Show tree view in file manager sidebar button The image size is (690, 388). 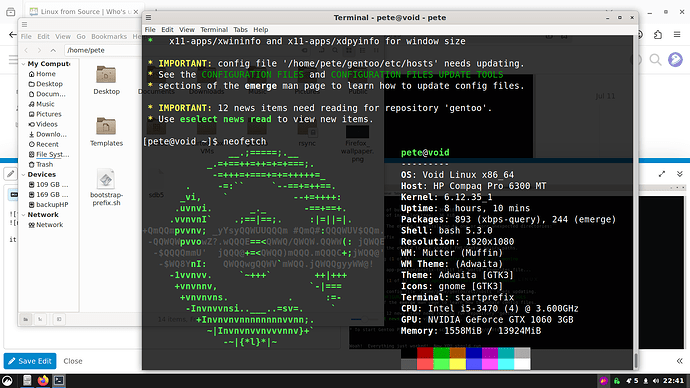pyautogui.click(x=40, y=319)
